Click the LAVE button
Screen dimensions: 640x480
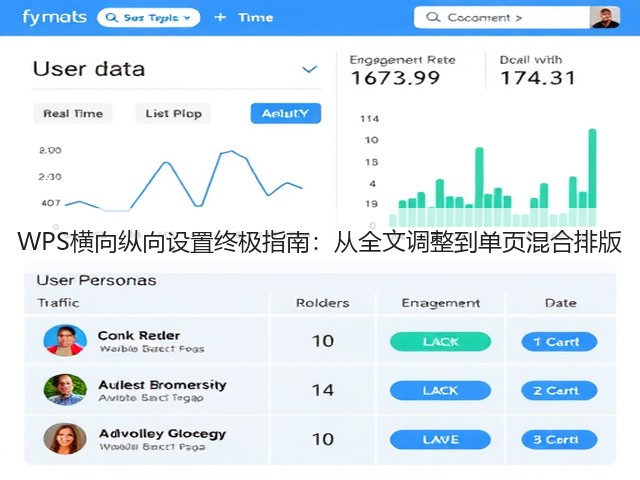pyautogui.click(x=440, y=440)
